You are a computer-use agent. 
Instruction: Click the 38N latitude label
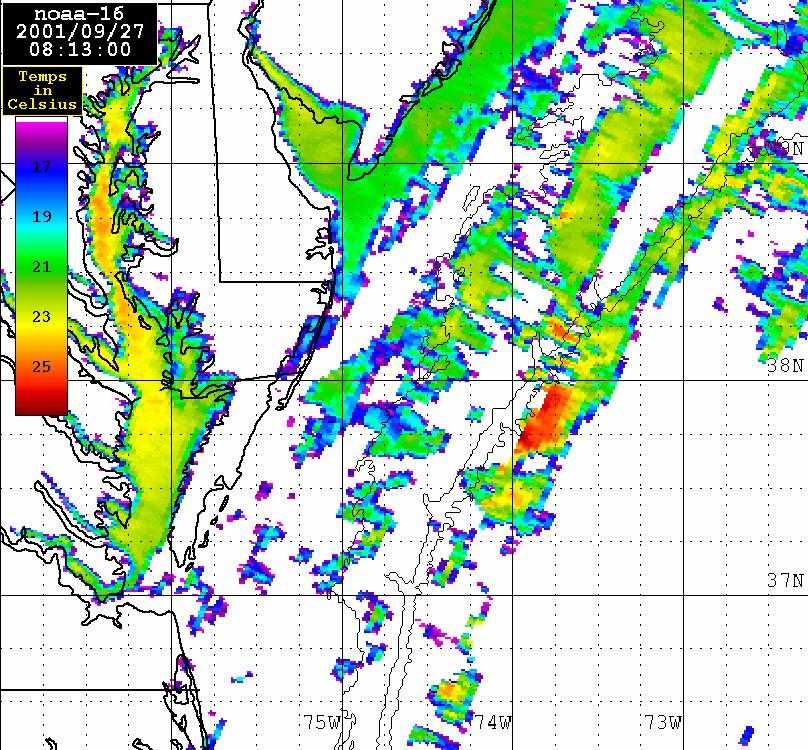coord(785,365)
